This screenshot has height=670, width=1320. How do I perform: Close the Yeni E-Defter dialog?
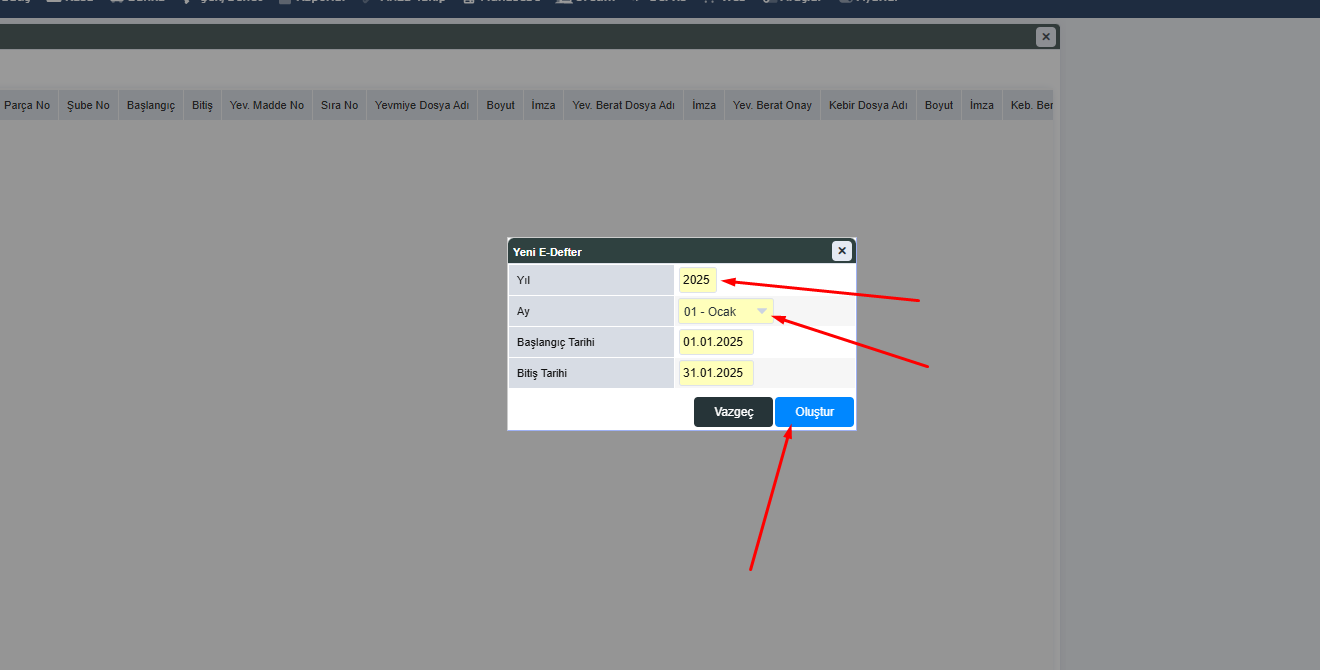(x=842, y=251)
